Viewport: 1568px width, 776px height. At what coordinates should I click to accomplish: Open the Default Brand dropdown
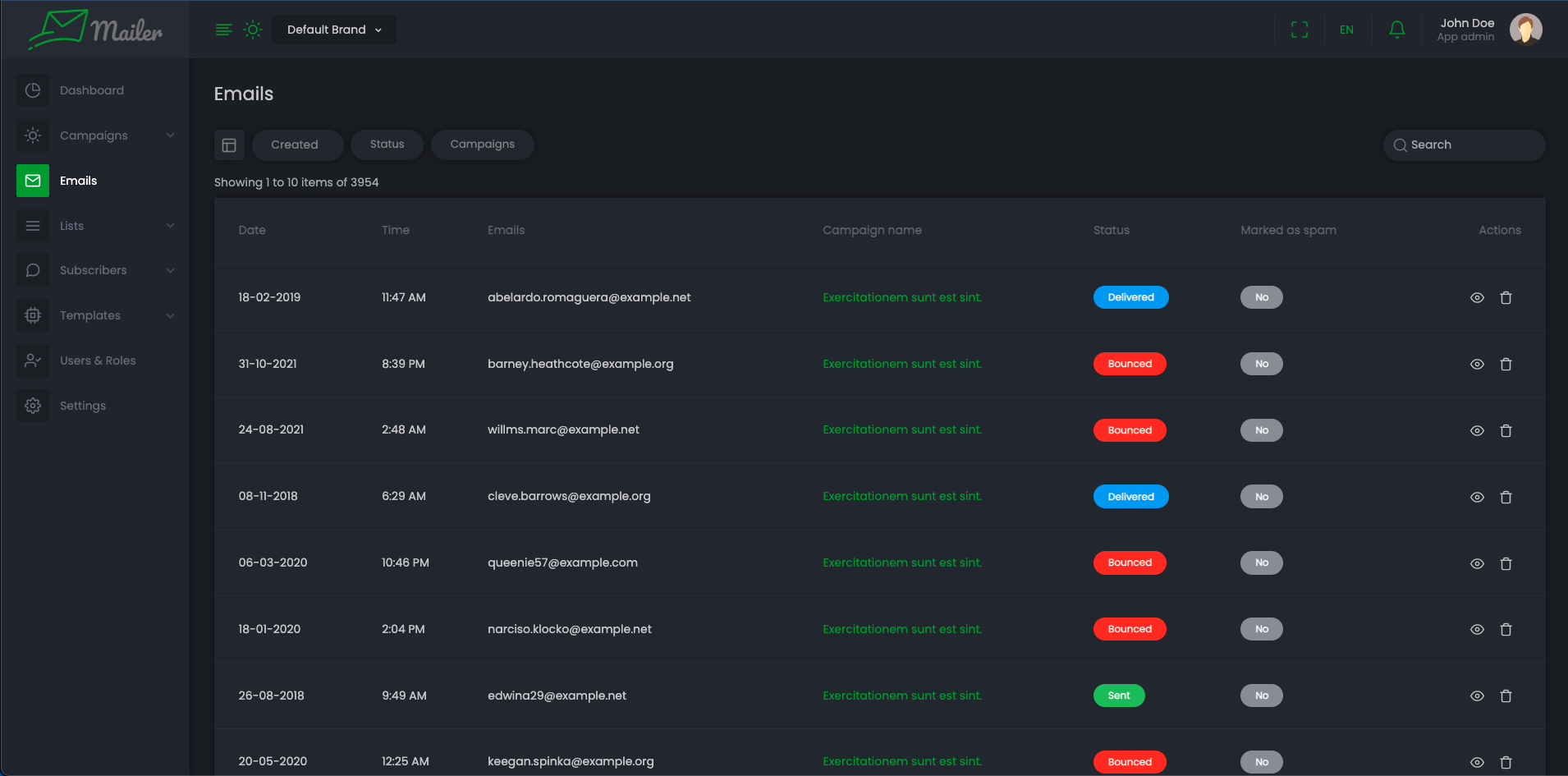pos(333,30)
